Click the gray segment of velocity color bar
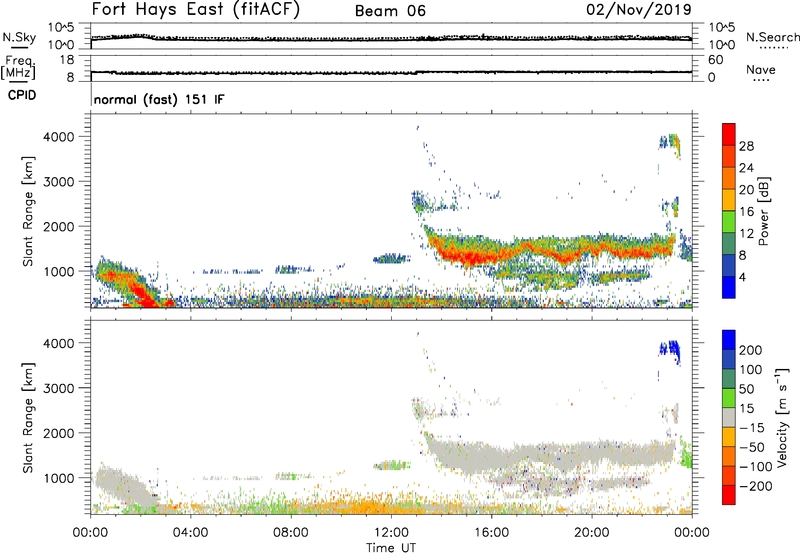800x554 pixels. pos(729,418)
